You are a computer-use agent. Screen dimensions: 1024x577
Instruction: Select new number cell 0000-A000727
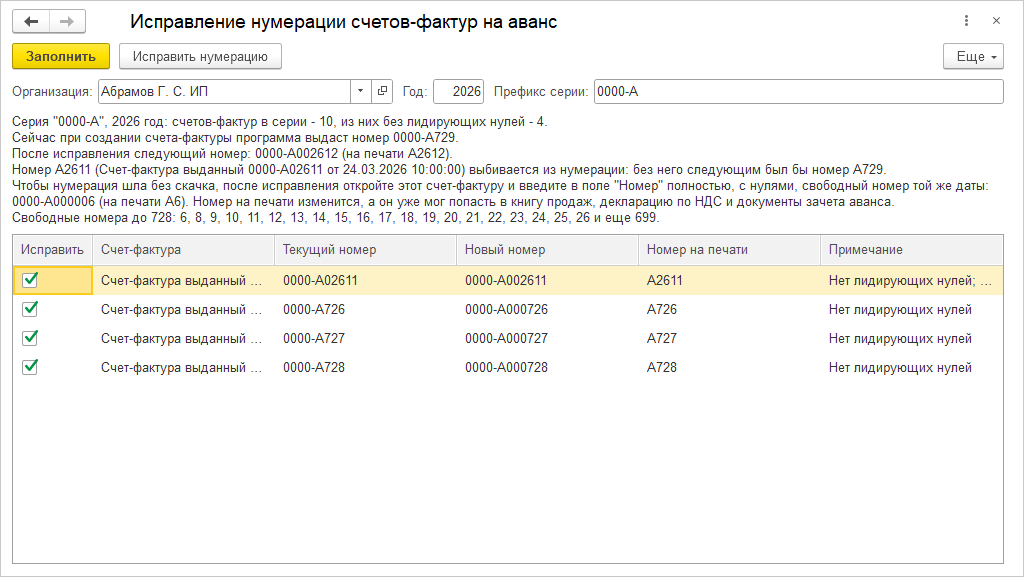click(x=547, y=339)
